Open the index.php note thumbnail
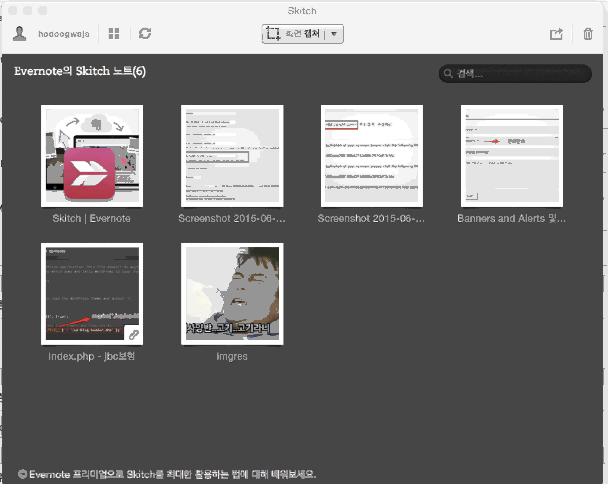The width and height of the screenshot is (608, 484). tap(92, 294)
